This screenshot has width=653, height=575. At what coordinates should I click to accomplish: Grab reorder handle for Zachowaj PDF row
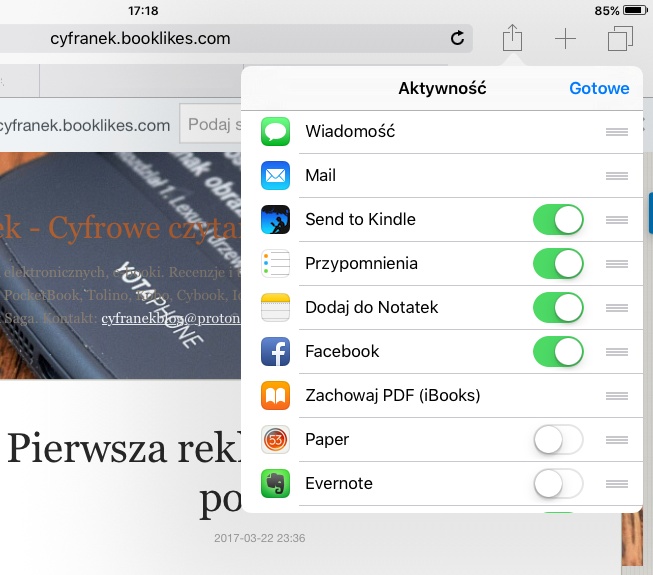(x=617, y=396)
